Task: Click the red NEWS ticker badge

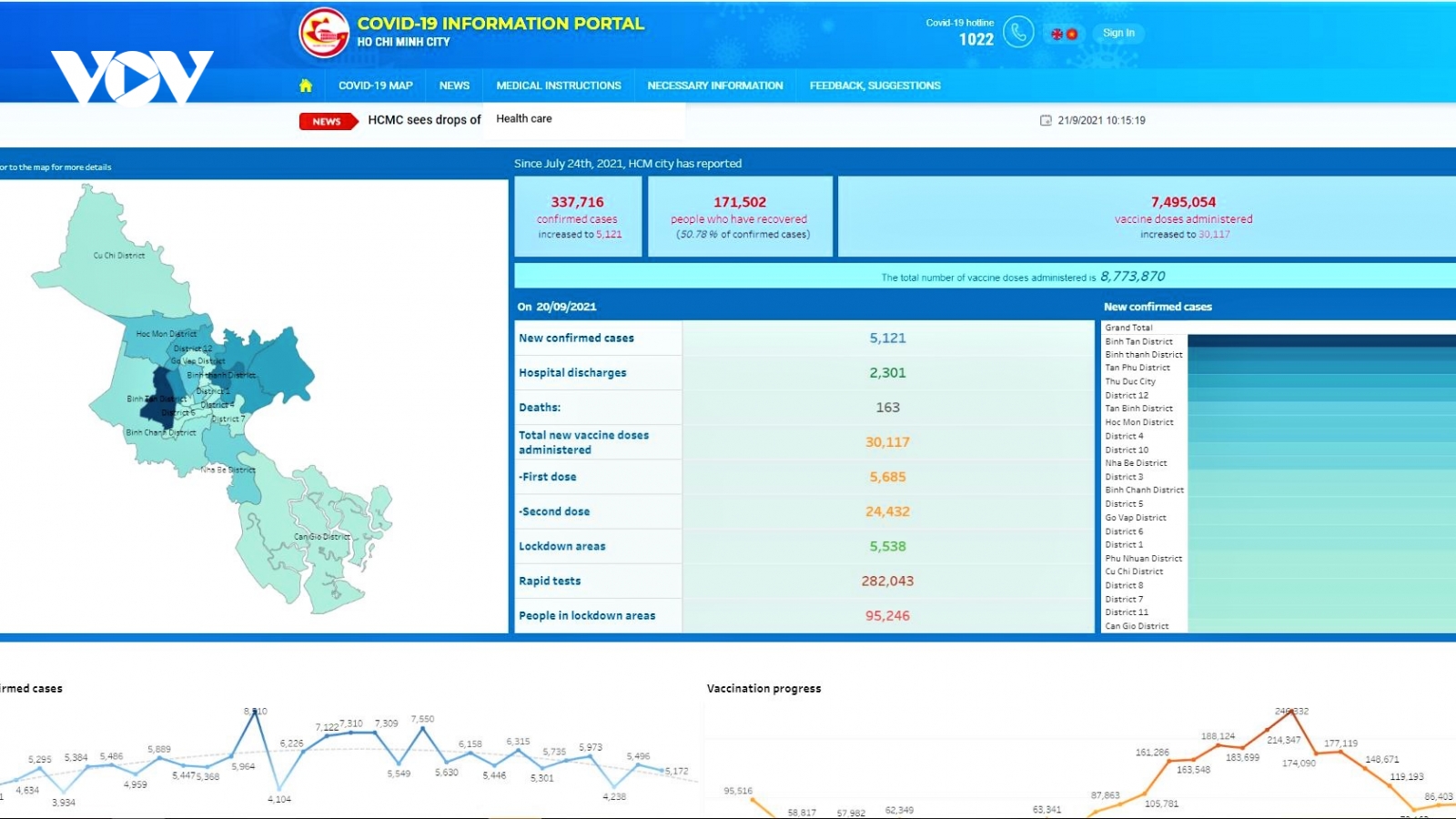Action: (x=329, y=121)
